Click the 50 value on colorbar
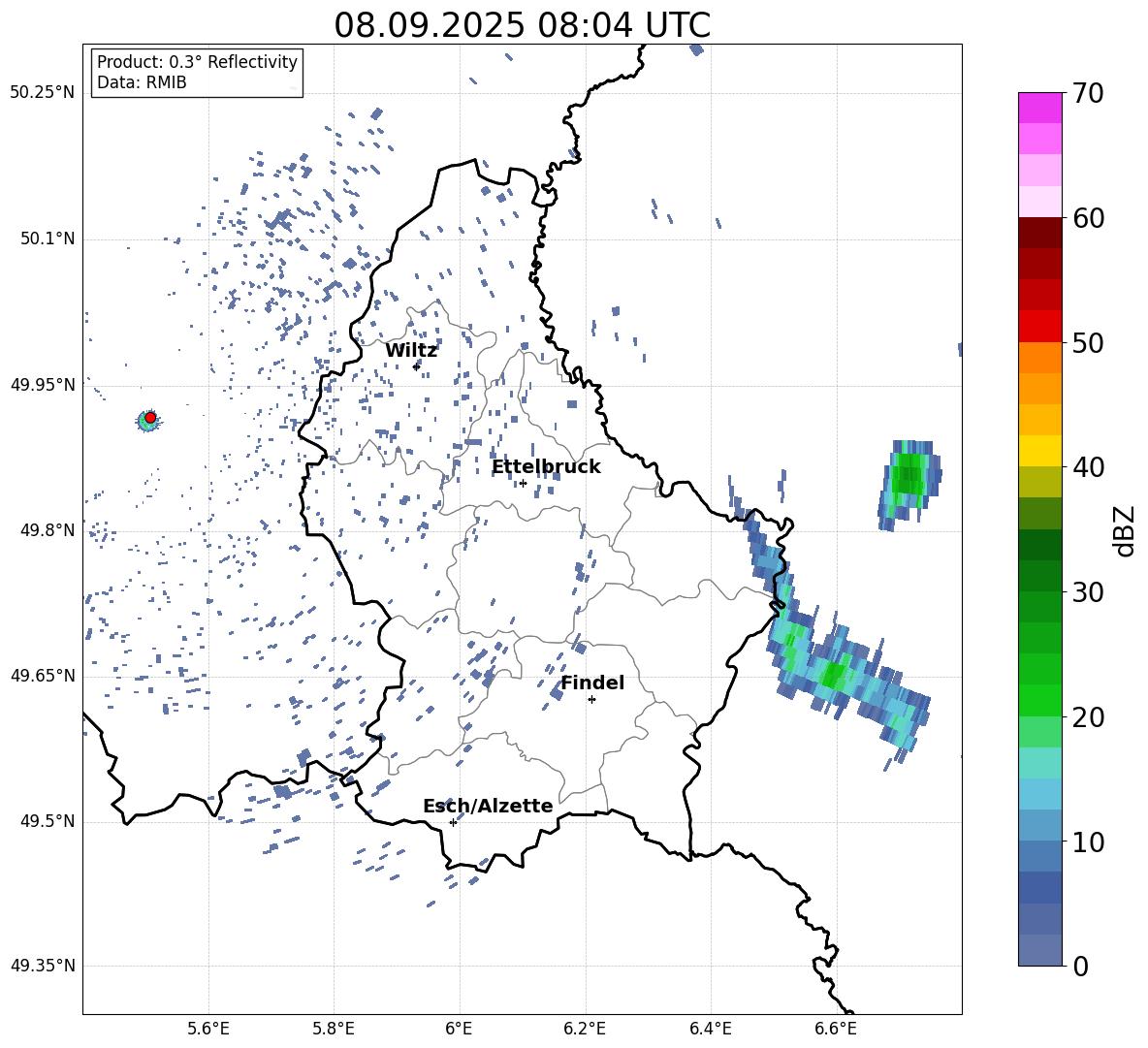The image size is (1148, 1048). [1088, 342]
